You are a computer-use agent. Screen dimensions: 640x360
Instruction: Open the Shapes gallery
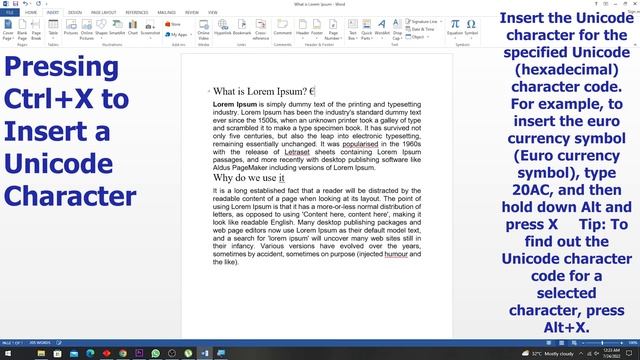(101, 29)
